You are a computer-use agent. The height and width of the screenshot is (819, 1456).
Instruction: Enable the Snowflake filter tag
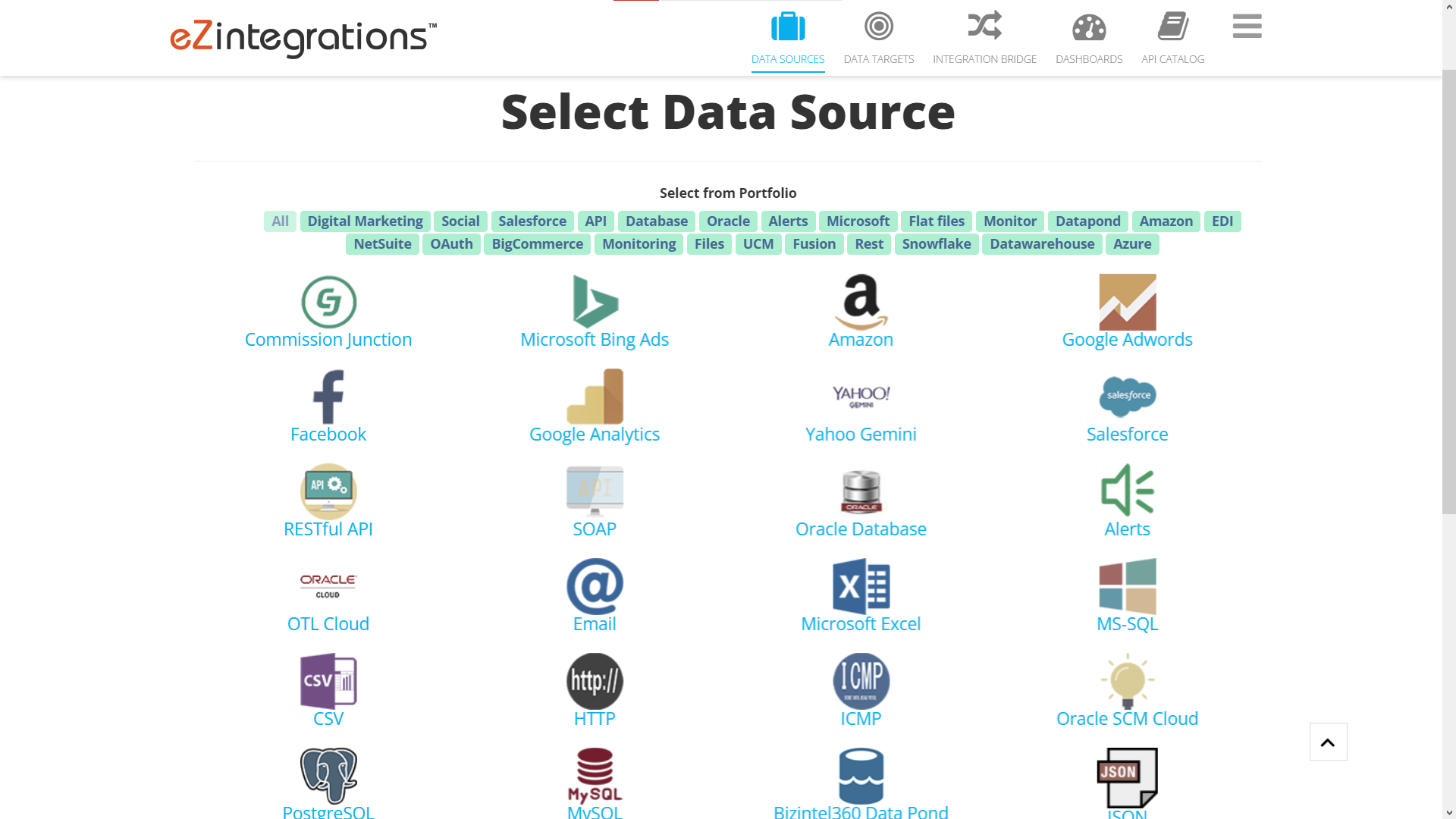[936, 243]
